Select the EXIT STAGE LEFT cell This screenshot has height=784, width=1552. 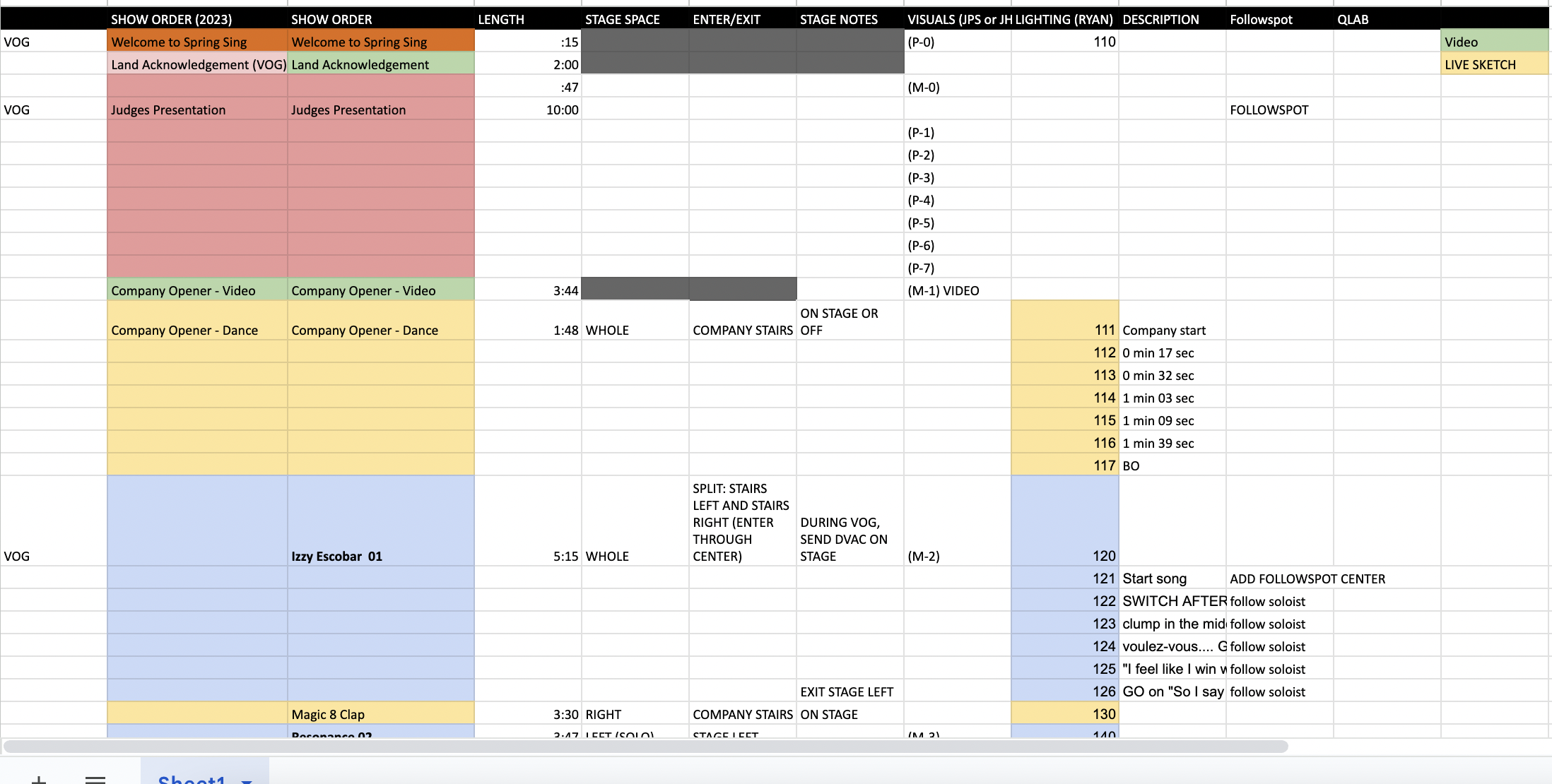(850, 691)
